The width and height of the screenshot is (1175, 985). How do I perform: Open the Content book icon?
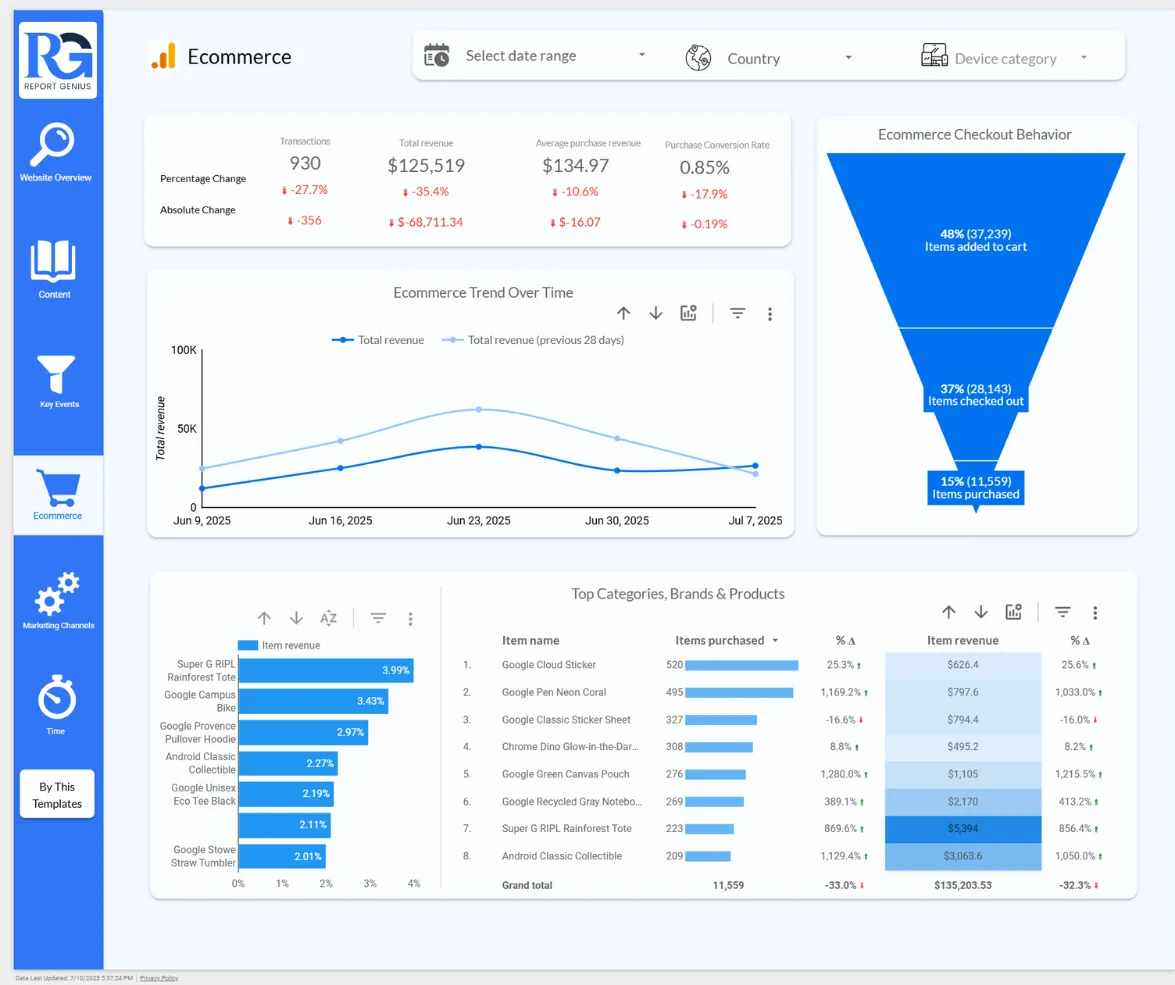coord(53,260)
